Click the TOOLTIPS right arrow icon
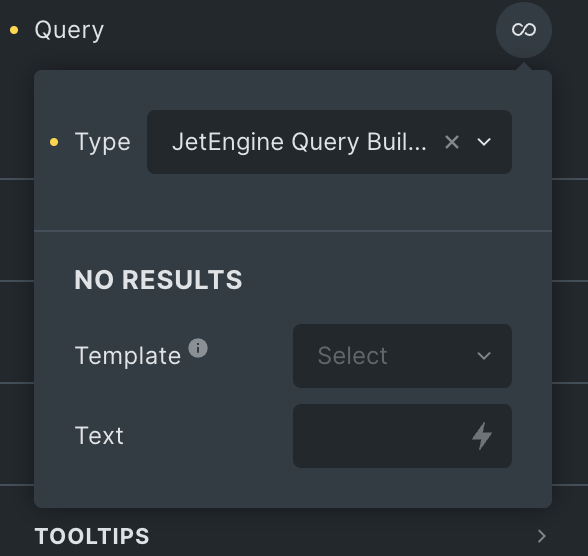The image size is (588, 556). (542, 536)
